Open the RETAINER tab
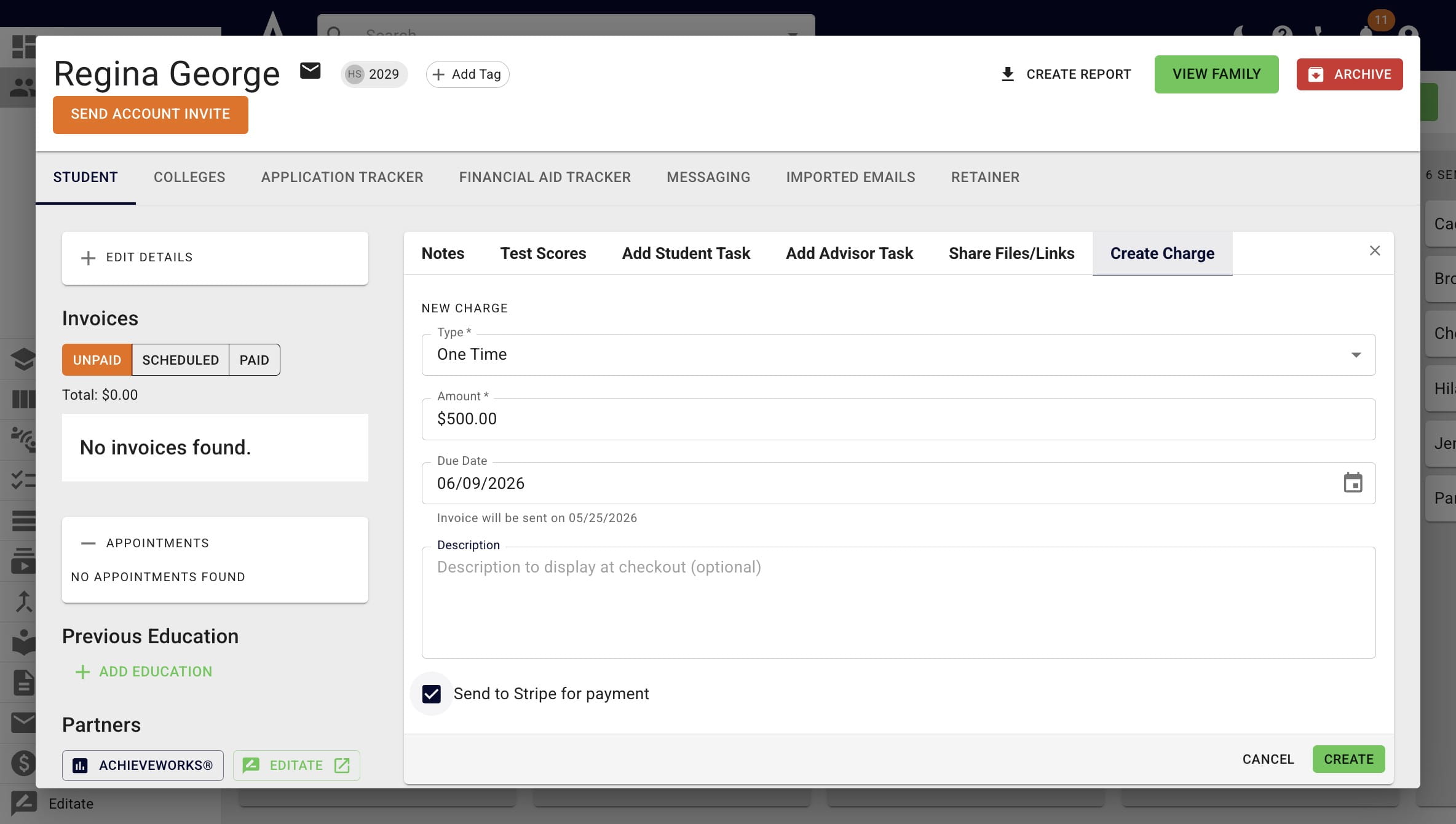Viewport: 1456px width, 824px height. pos(985,177)
